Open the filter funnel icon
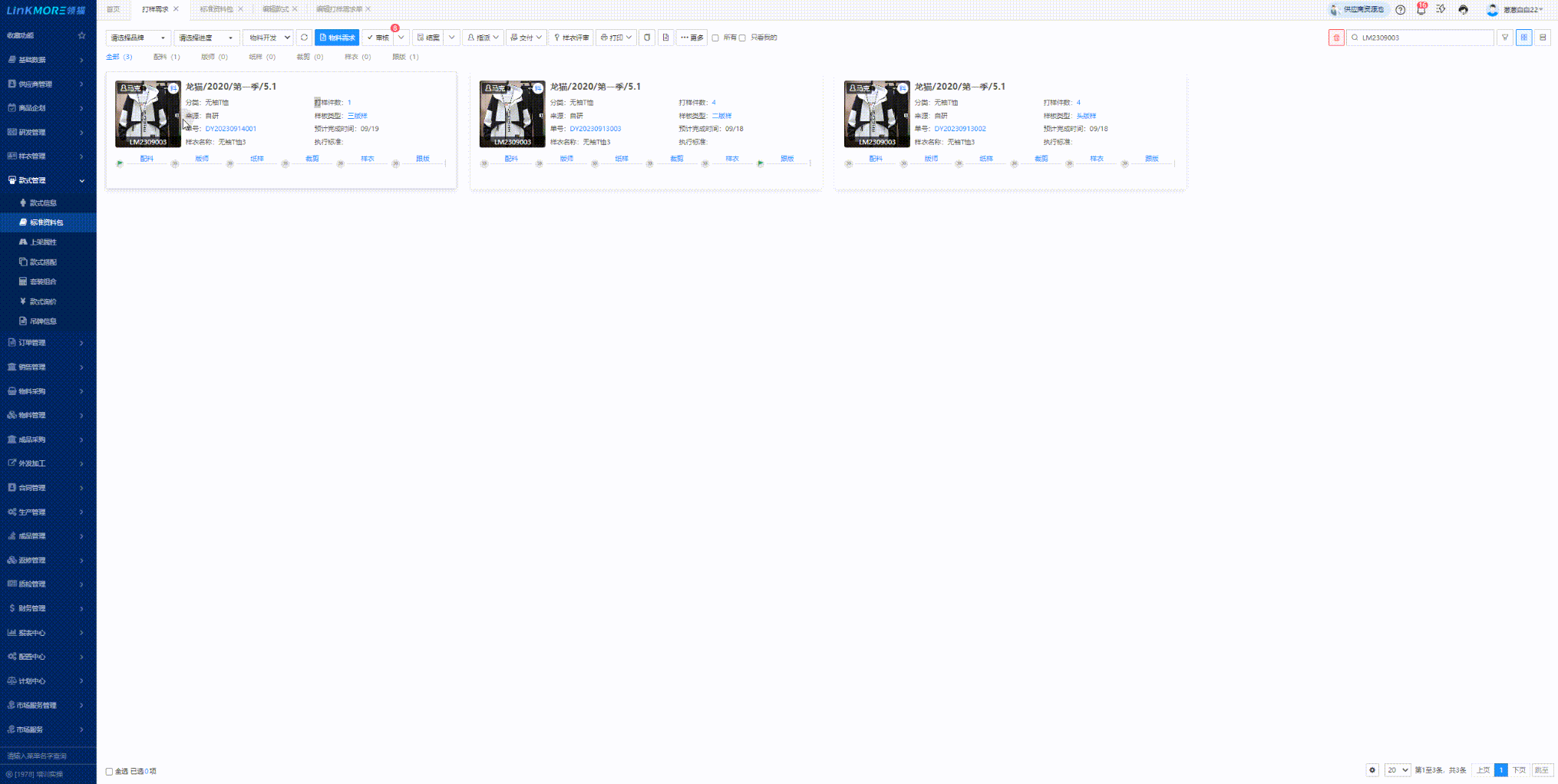The image size is (1558, 784). point(1504,38)
